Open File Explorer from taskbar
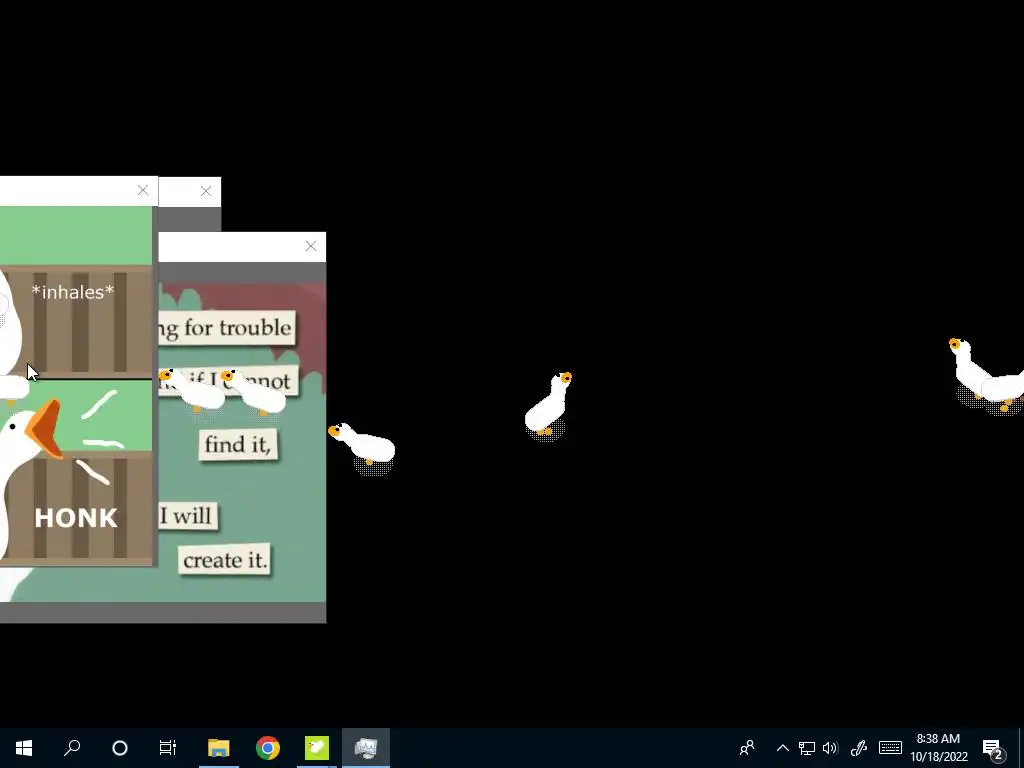1024x768 pixels. [x=219, y=748]
